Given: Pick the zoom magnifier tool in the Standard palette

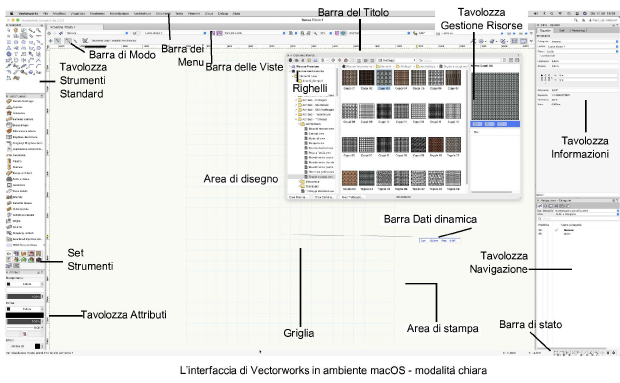Looking at the screenshot, I should 38,30.
